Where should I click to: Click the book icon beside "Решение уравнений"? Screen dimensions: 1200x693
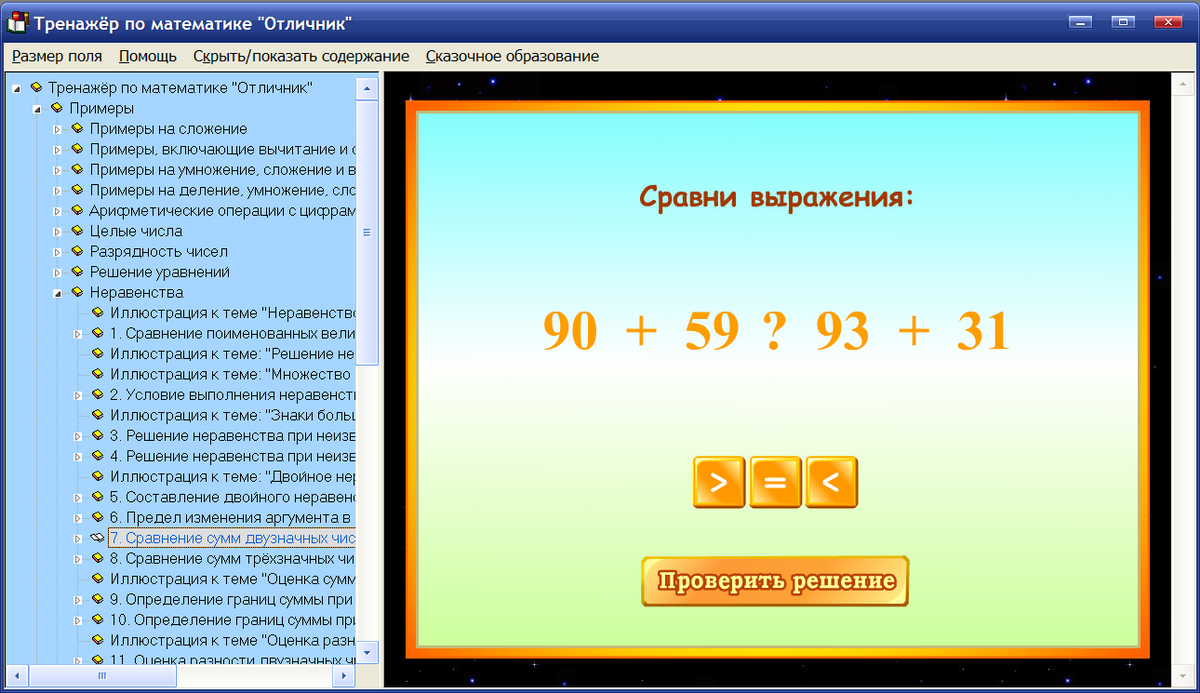[x=78, y=272]
